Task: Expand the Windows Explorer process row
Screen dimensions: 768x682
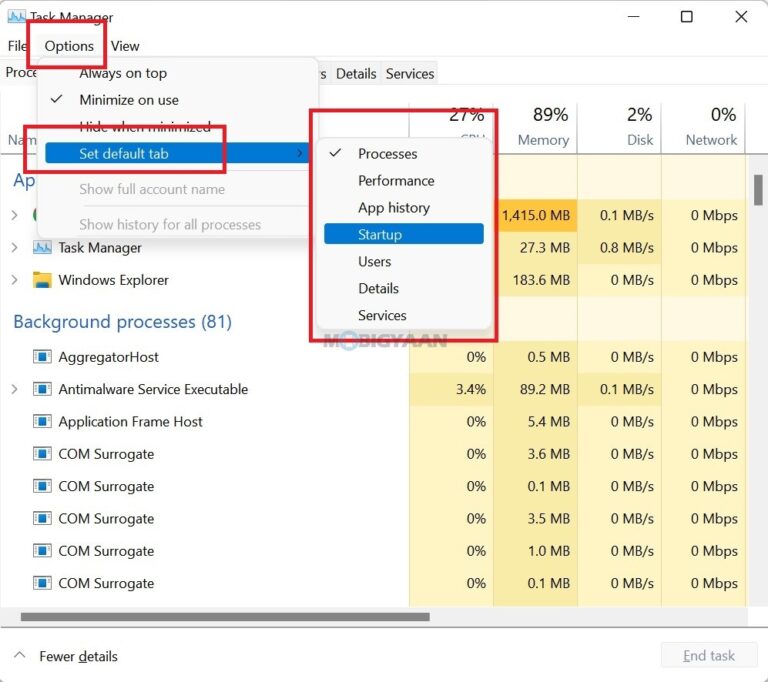Action: point(15,280)
